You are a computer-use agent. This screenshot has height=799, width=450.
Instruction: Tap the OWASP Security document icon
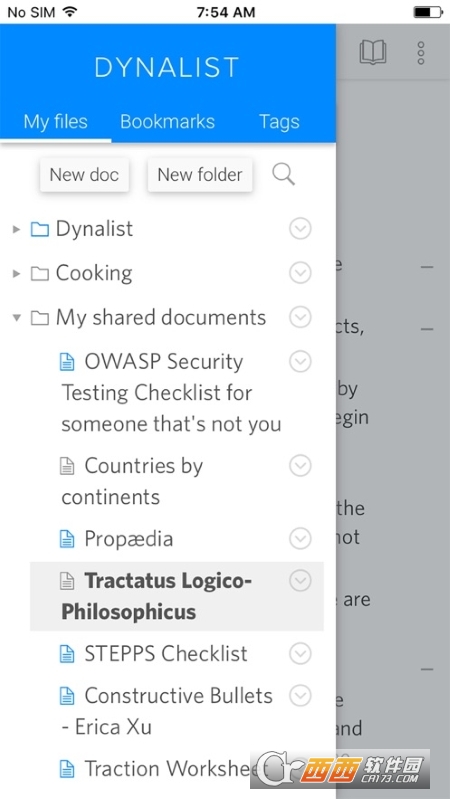[67, 362]
